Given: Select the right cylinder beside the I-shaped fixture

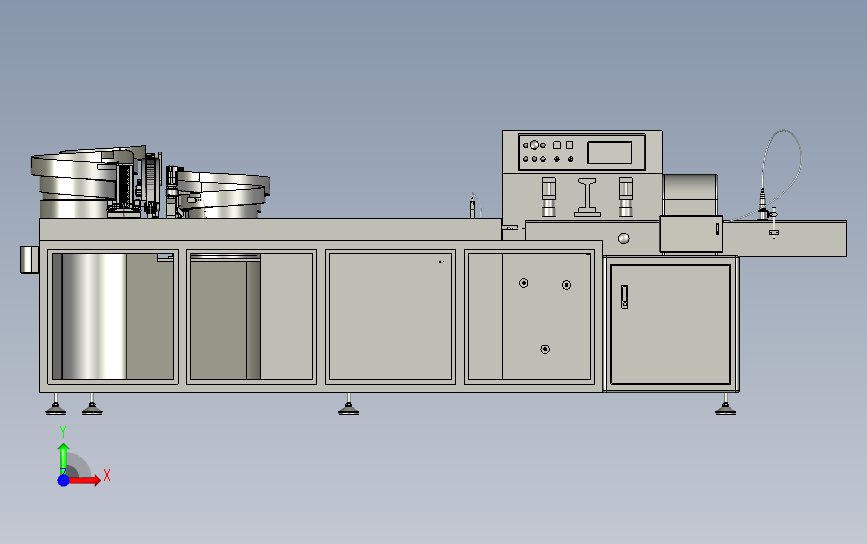Looking at the screenshot, I should (x=626, y=197).
